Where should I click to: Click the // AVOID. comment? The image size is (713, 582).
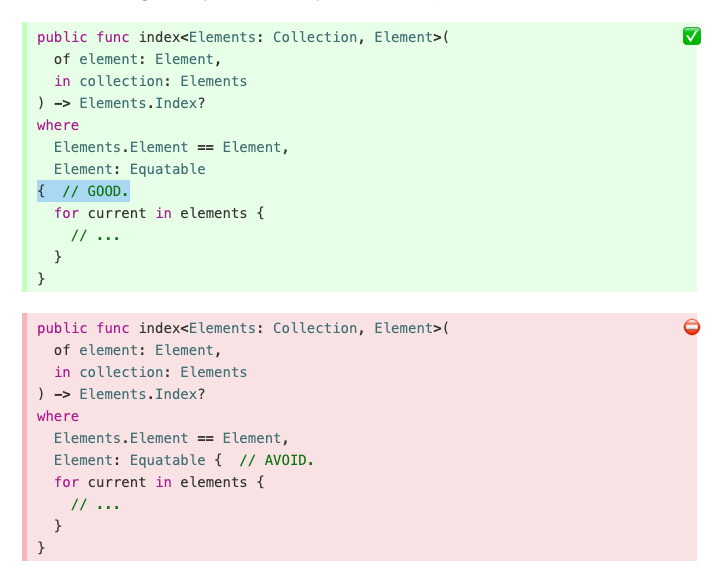point(276,460)
